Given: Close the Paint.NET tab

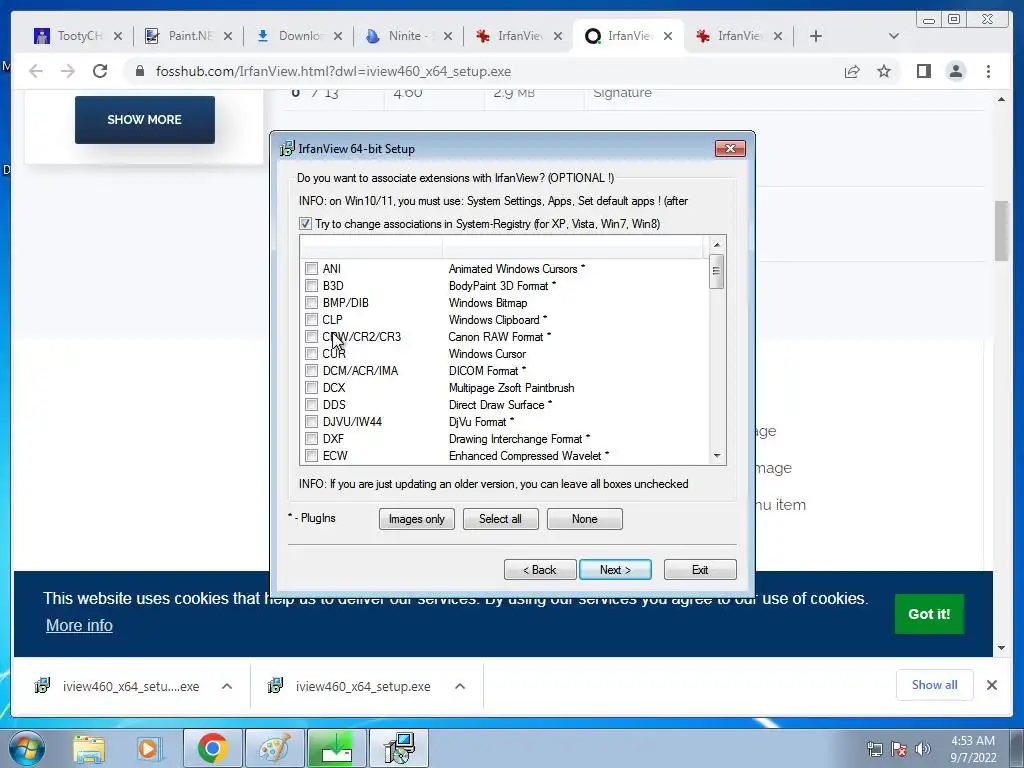Looking at the screenshot, I should 227,37.
